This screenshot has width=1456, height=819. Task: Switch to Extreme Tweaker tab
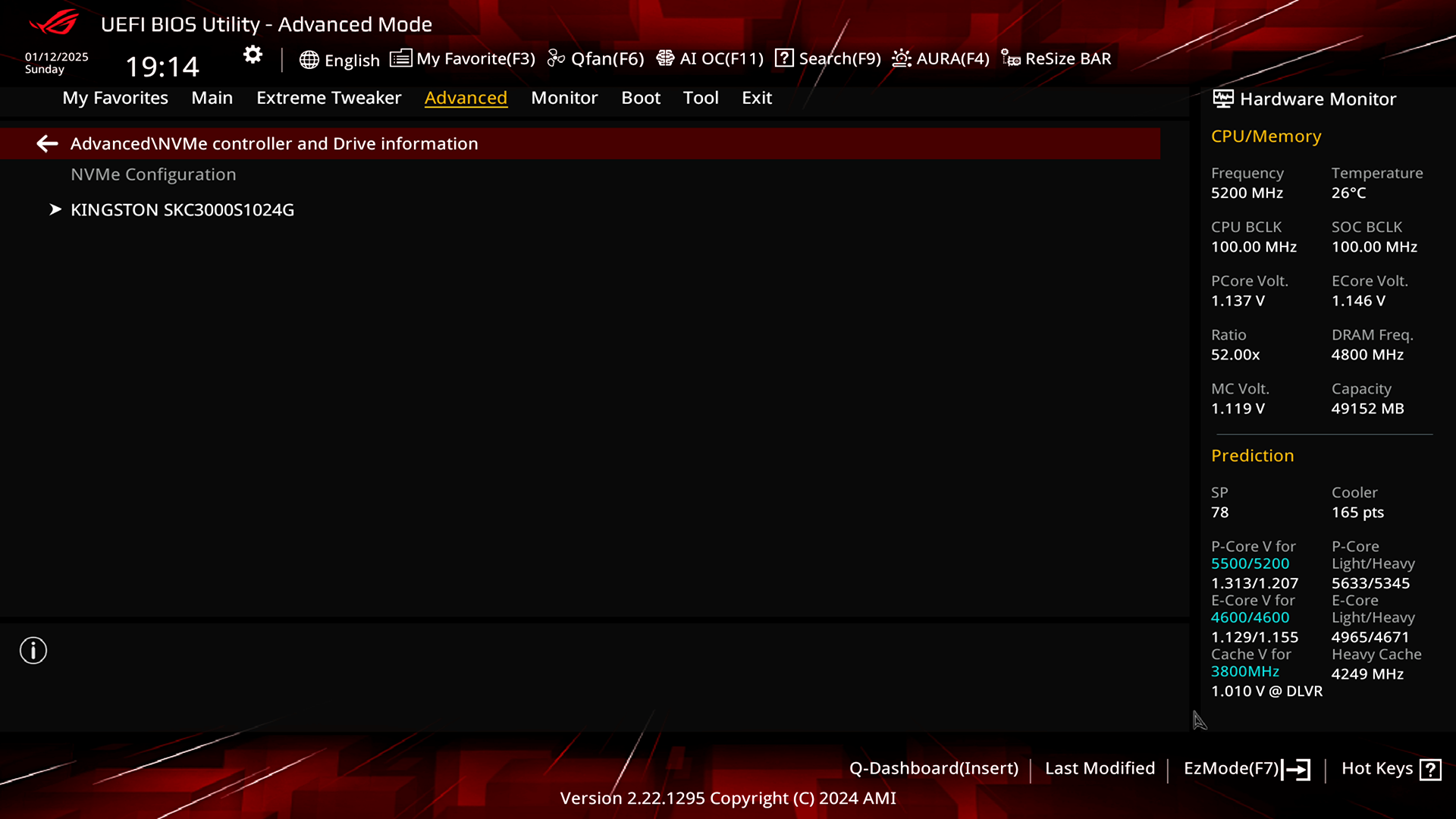point(328,97)
